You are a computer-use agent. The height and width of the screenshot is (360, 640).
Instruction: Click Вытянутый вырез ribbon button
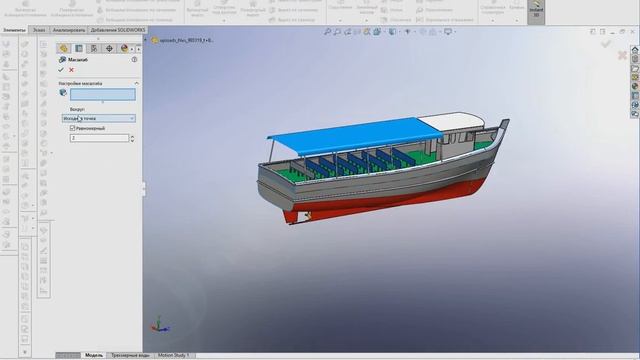tap(197, 9)
